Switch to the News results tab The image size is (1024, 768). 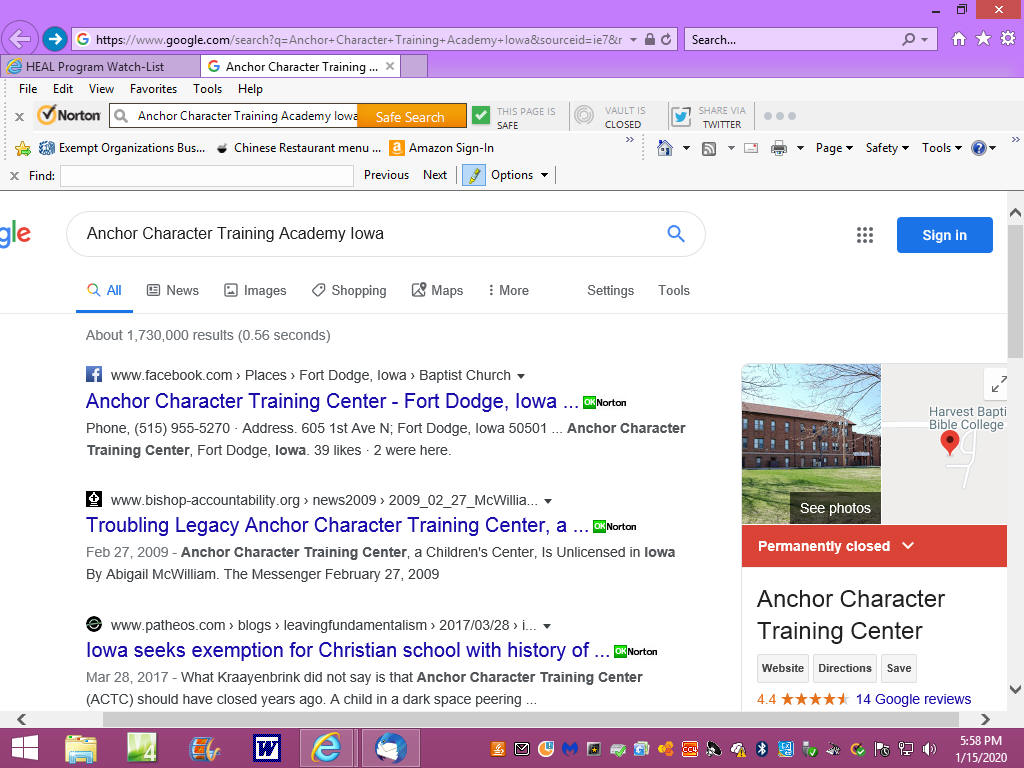pyautogui.click(x=172, y=291)
